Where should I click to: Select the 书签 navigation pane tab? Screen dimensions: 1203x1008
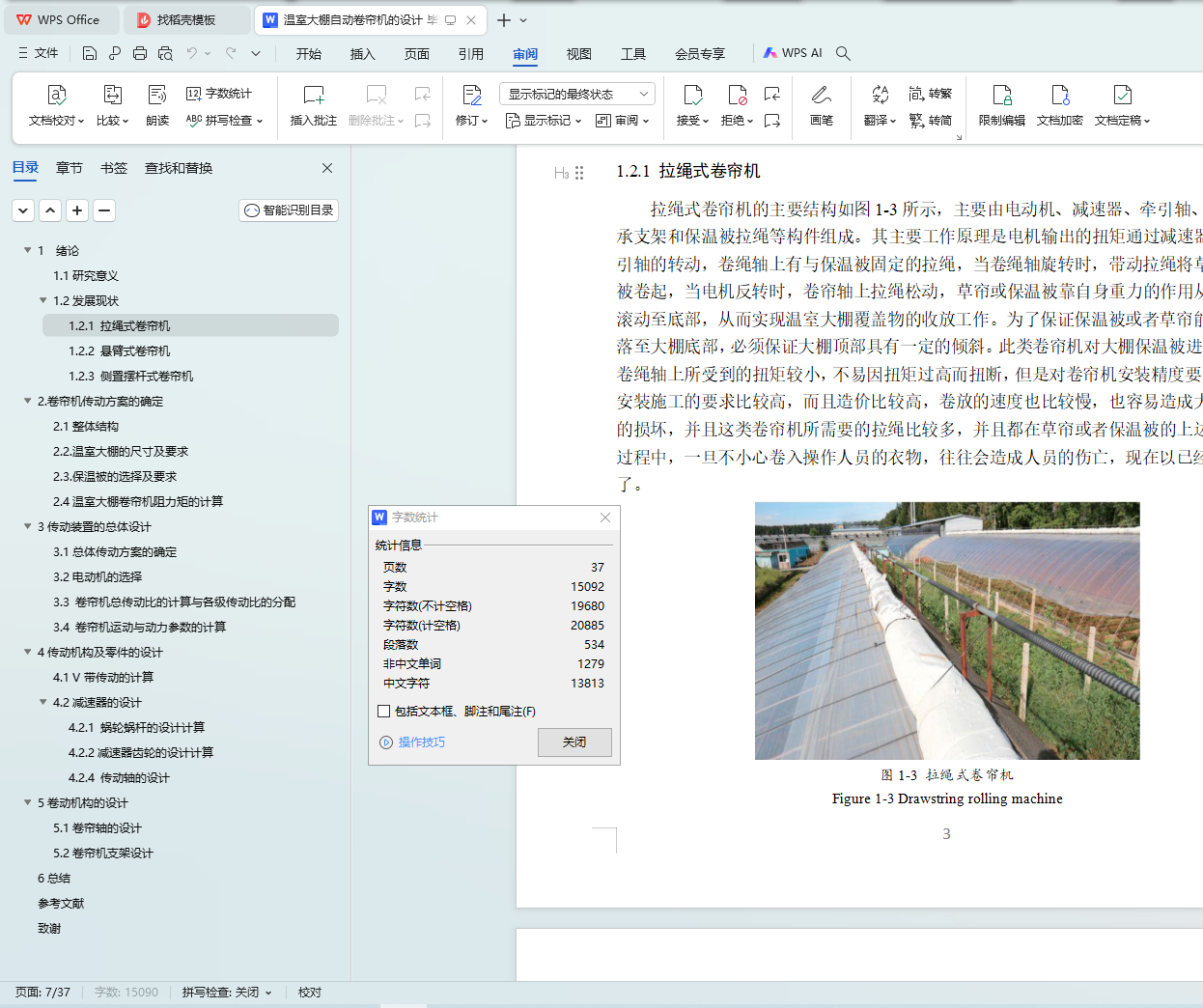[x=114, y=168]
